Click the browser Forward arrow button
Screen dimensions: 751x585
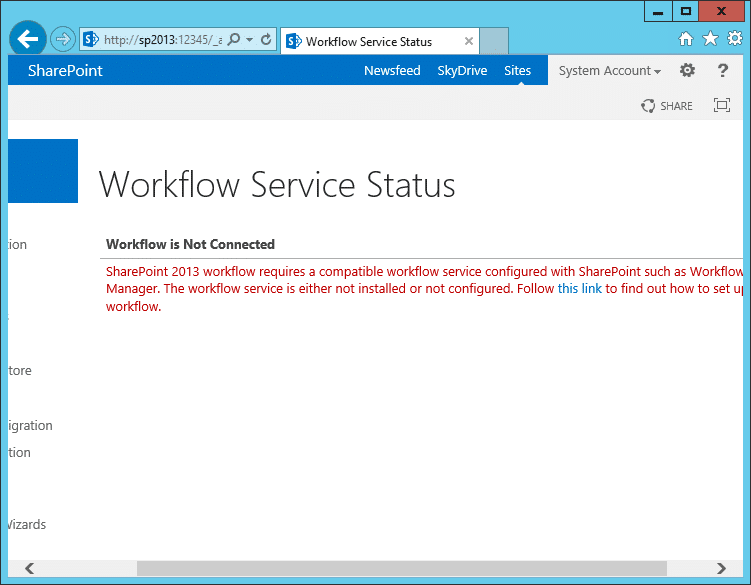[x=62, y=40]
